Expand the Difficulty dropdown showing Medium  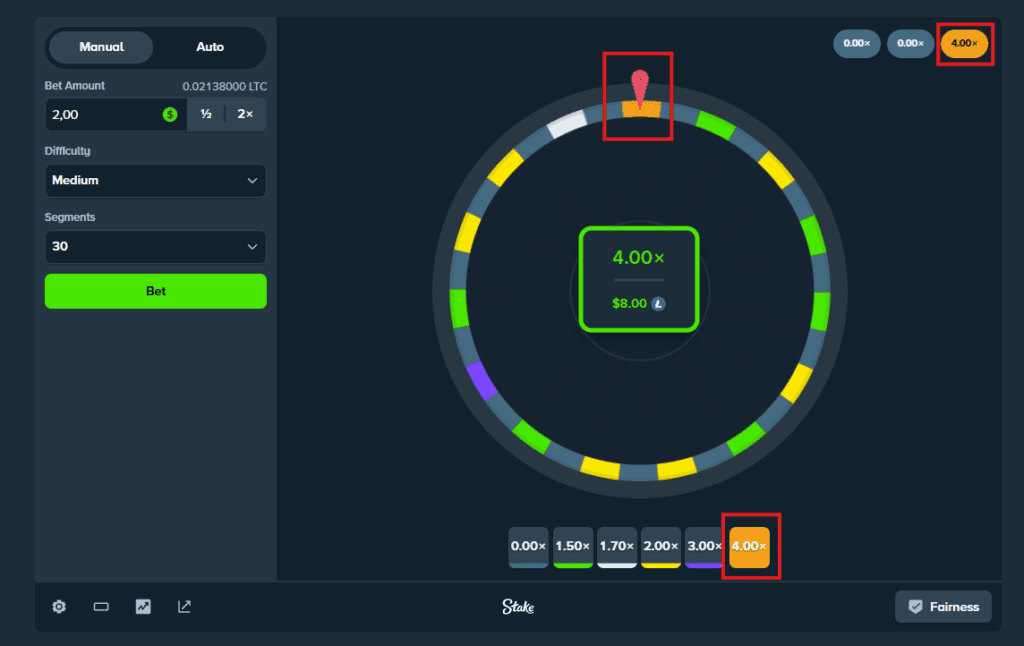coord(155,181)
